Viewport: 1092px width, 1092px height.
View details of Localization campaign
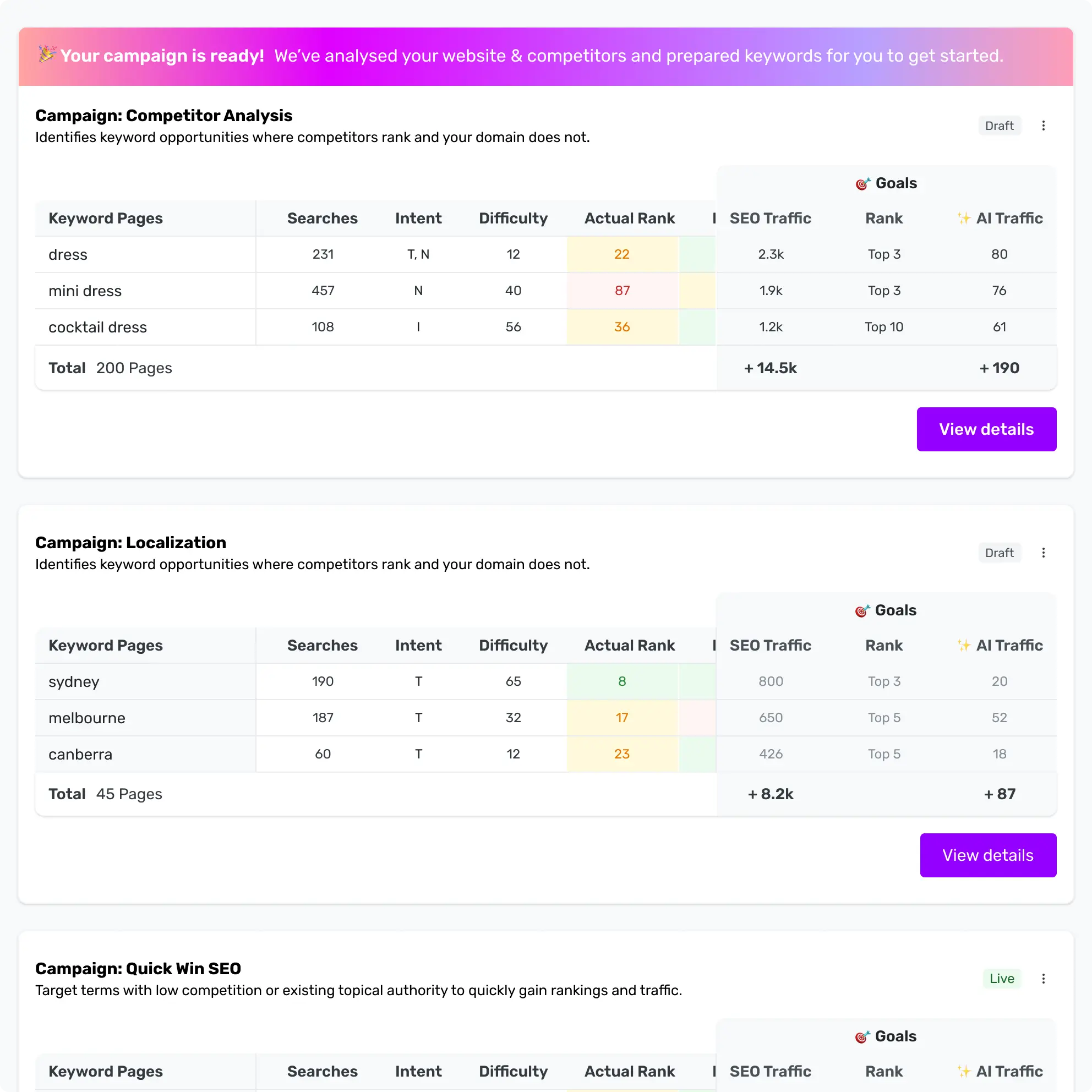click(987, 855)
